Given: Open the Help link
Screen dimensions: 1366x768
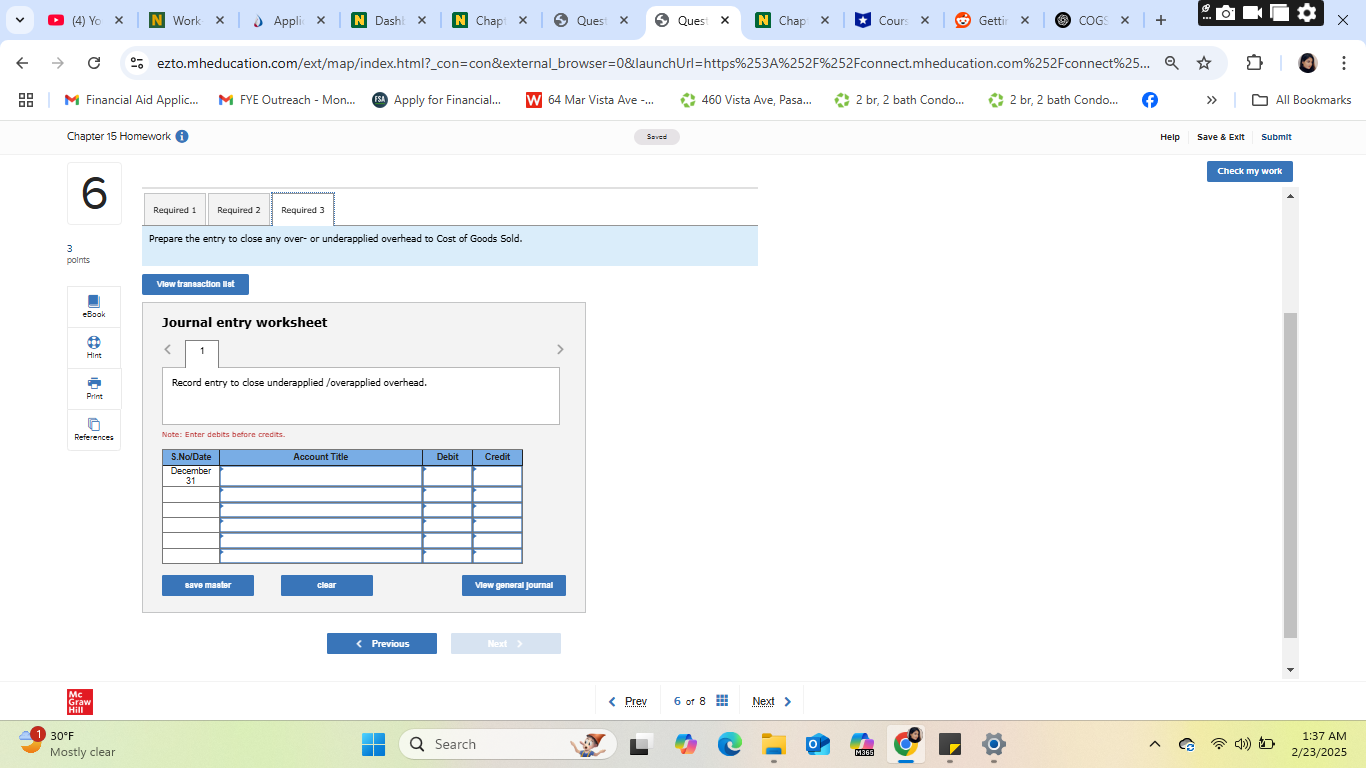Looking at the screenshot, I should point(1169,137).
